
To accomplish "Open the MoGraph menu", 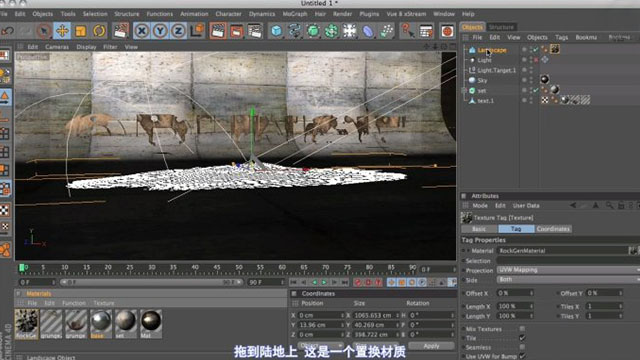I will 295,14.
